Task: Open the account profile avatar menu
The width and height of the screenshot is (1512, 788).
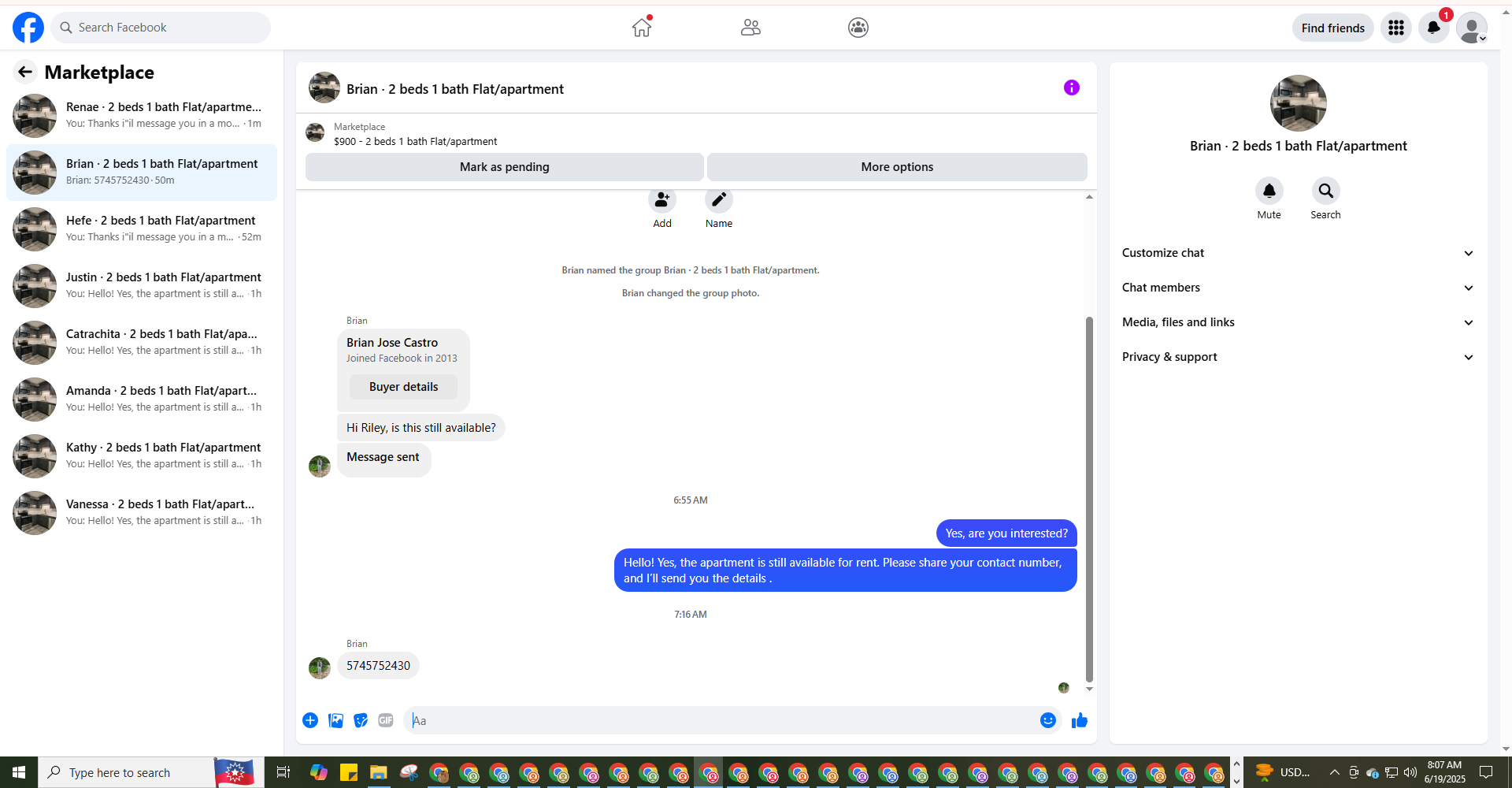Action: (1472, 28)
